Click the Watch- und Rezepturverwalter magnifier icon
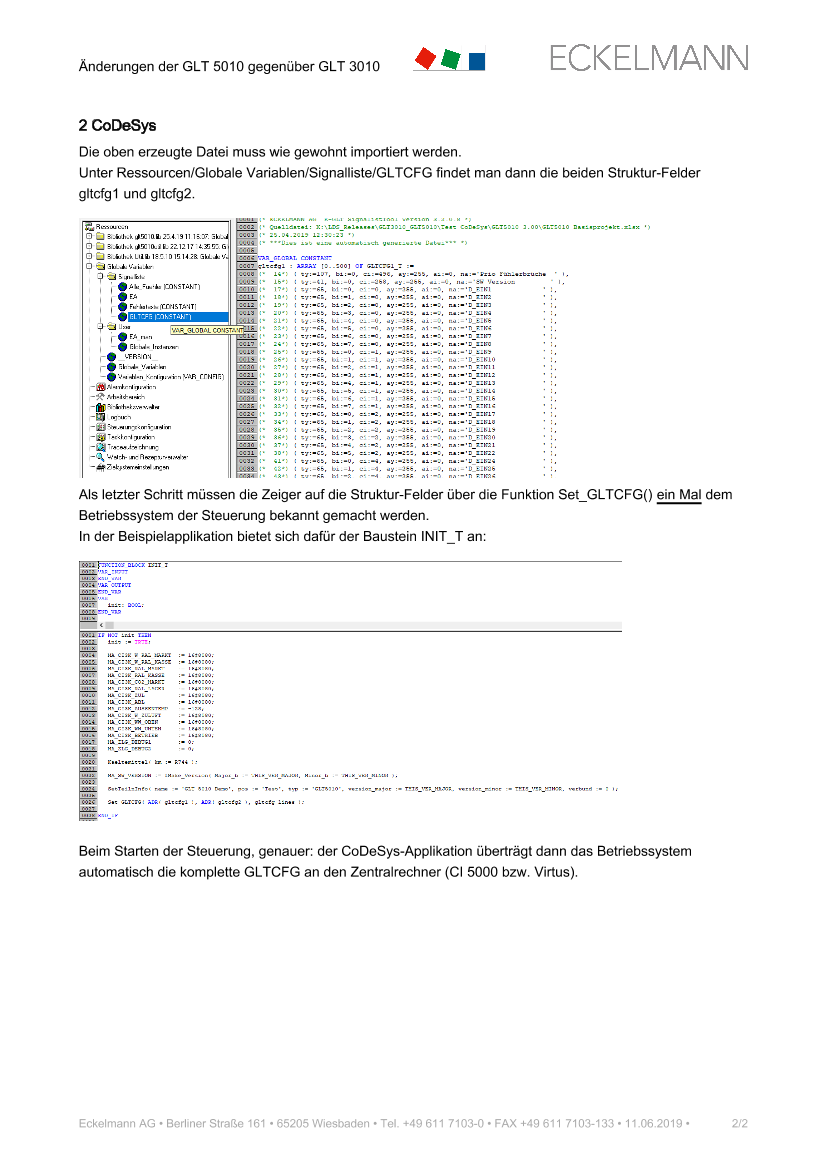 100,457
